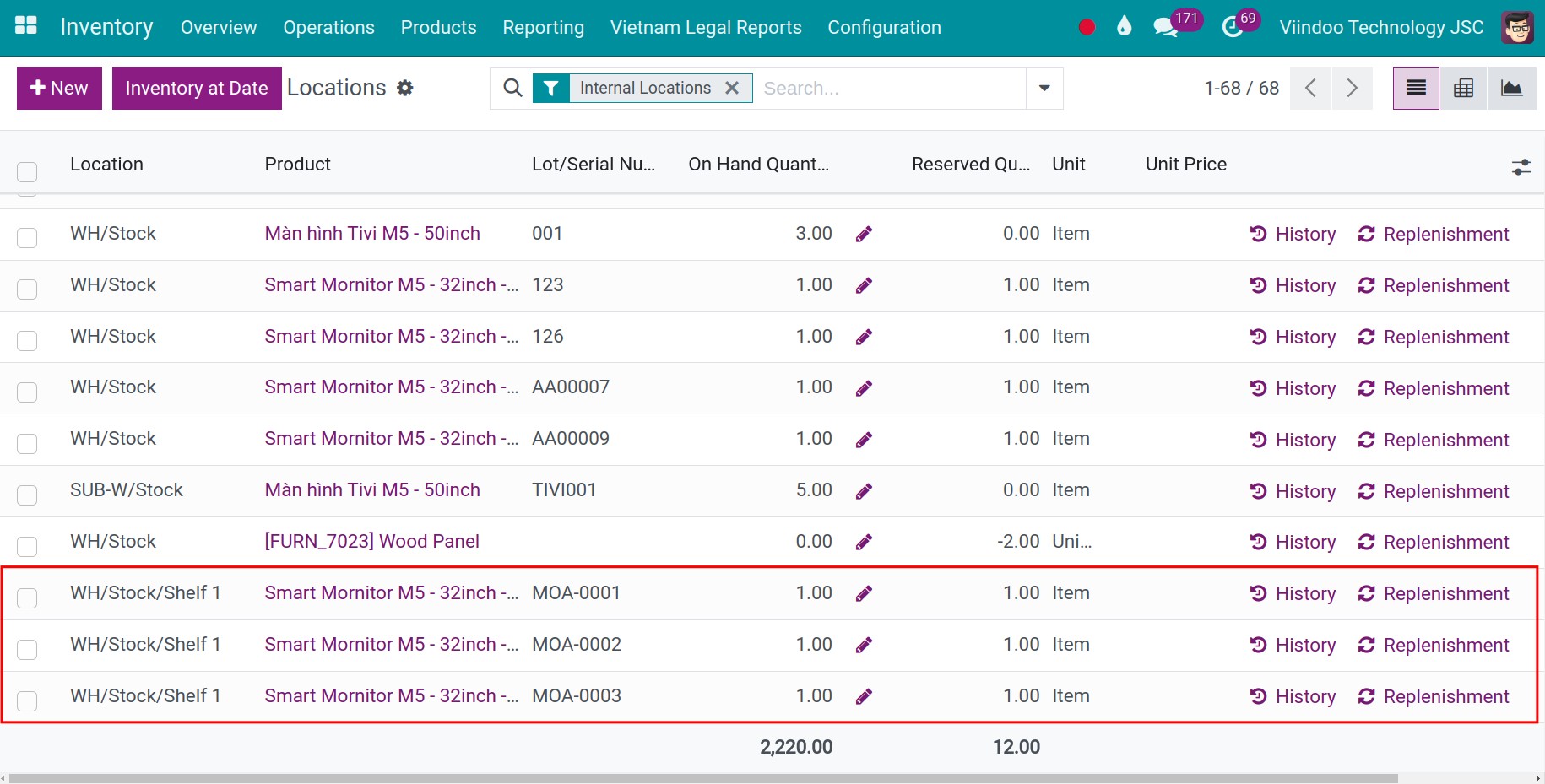Switch to the graph view
Image resolution: width=1545 pixels, height=784 pixels.
pyautogui.click(x=1512, y=88)
